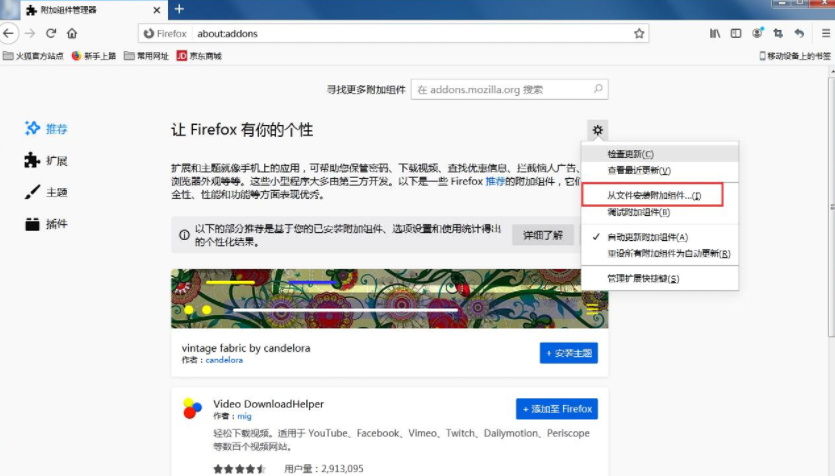The width and height of the screenshot is (835, 476).
Task: Click the vintage fabric theme preview image
Action: coord(389,298)
